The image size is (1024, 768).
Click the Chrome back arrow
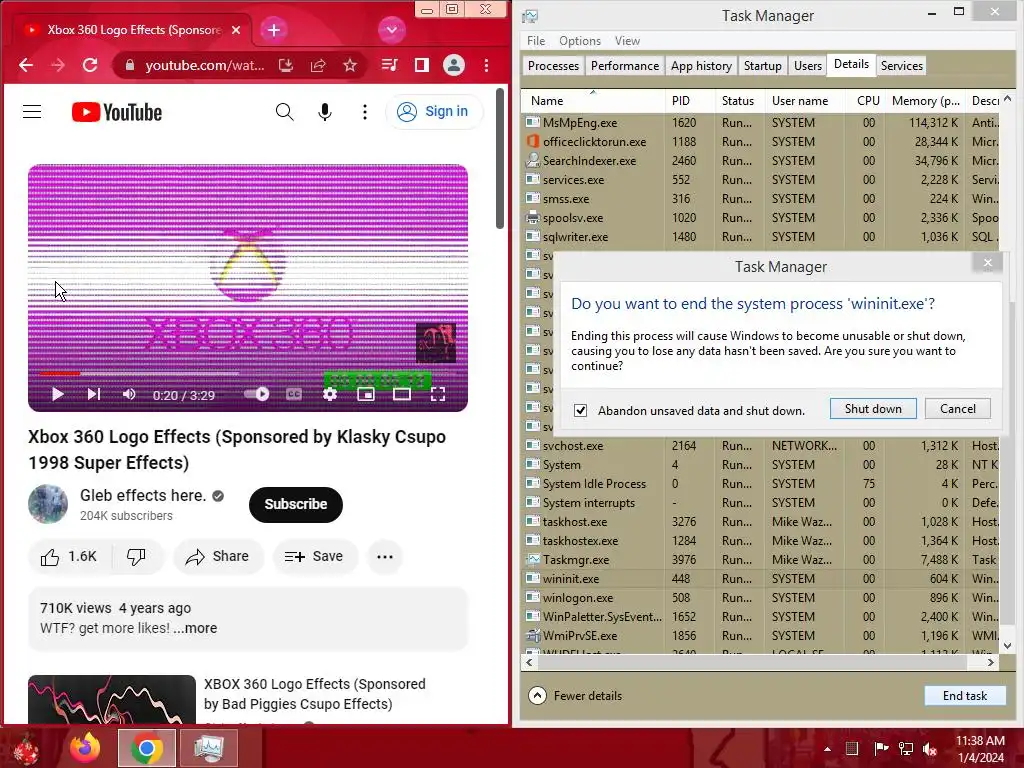[26, 65]
